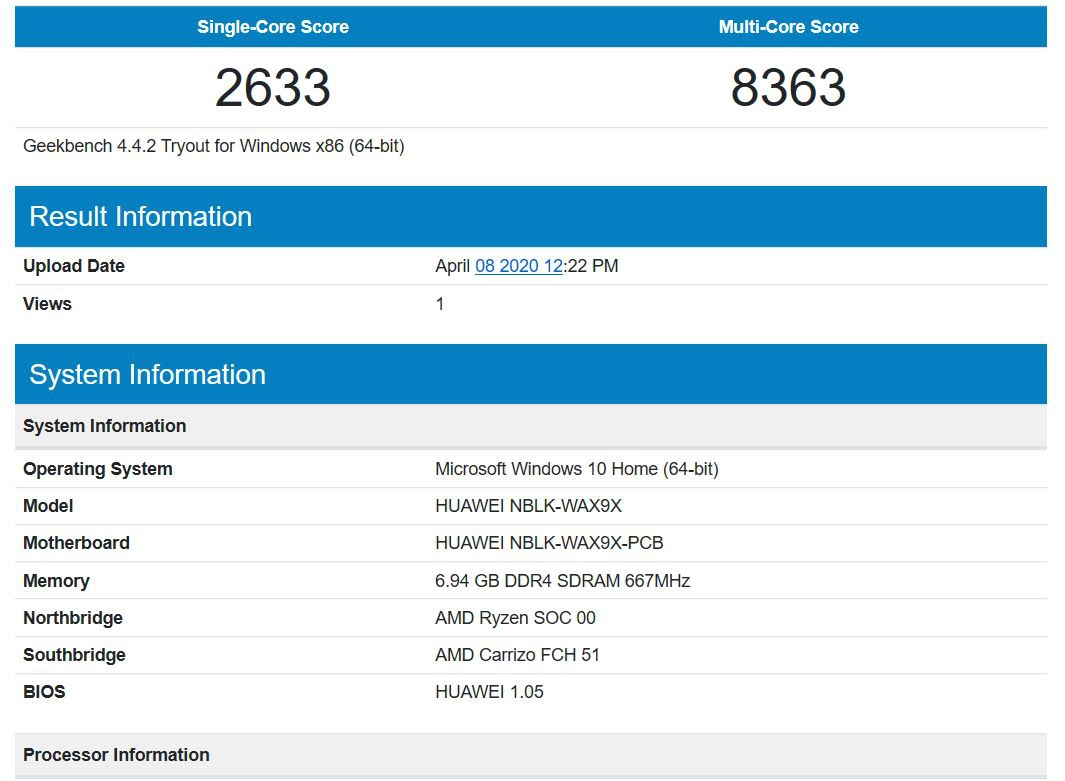Click the HUAWEI NBLK-WAX9X-PCB value
The height and width of the screenshot is (781, 1065).
point(549,543)
